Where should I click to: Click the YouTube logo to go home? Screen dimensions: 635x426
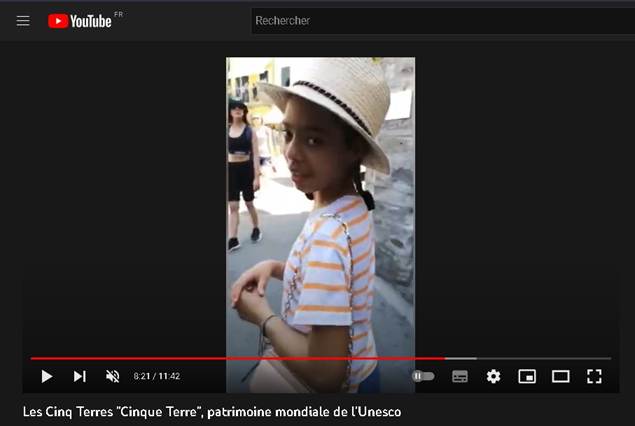pyautogui.click(x=80, y=21)
